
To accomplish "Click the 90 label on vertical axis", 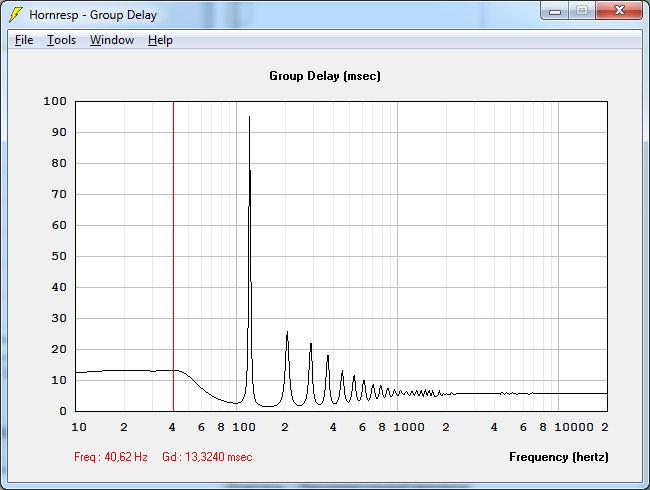I will click(x=59, y=132).
